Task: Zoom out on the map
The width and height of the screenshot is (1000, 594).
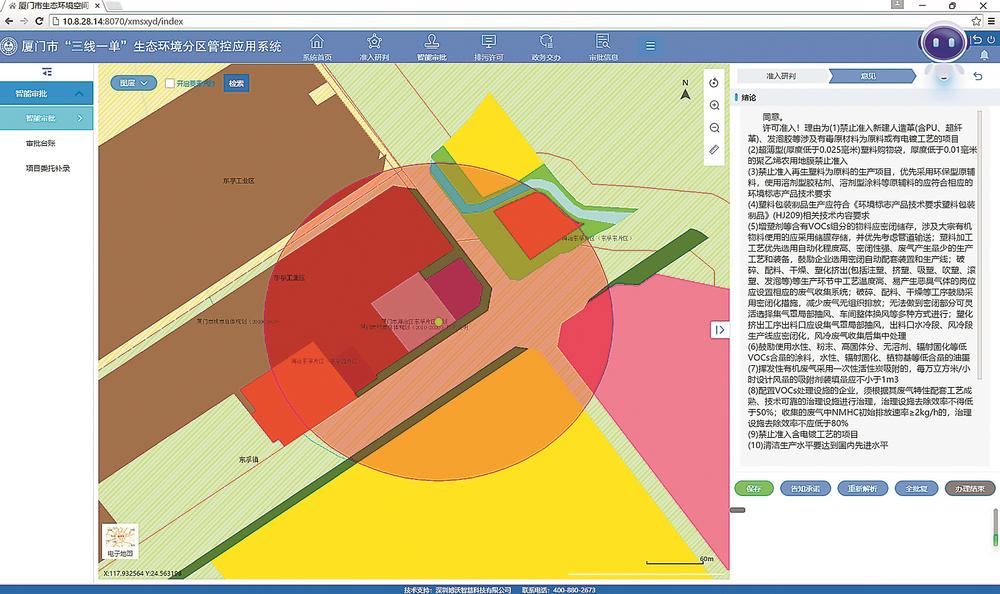Action: coord(714,128)
